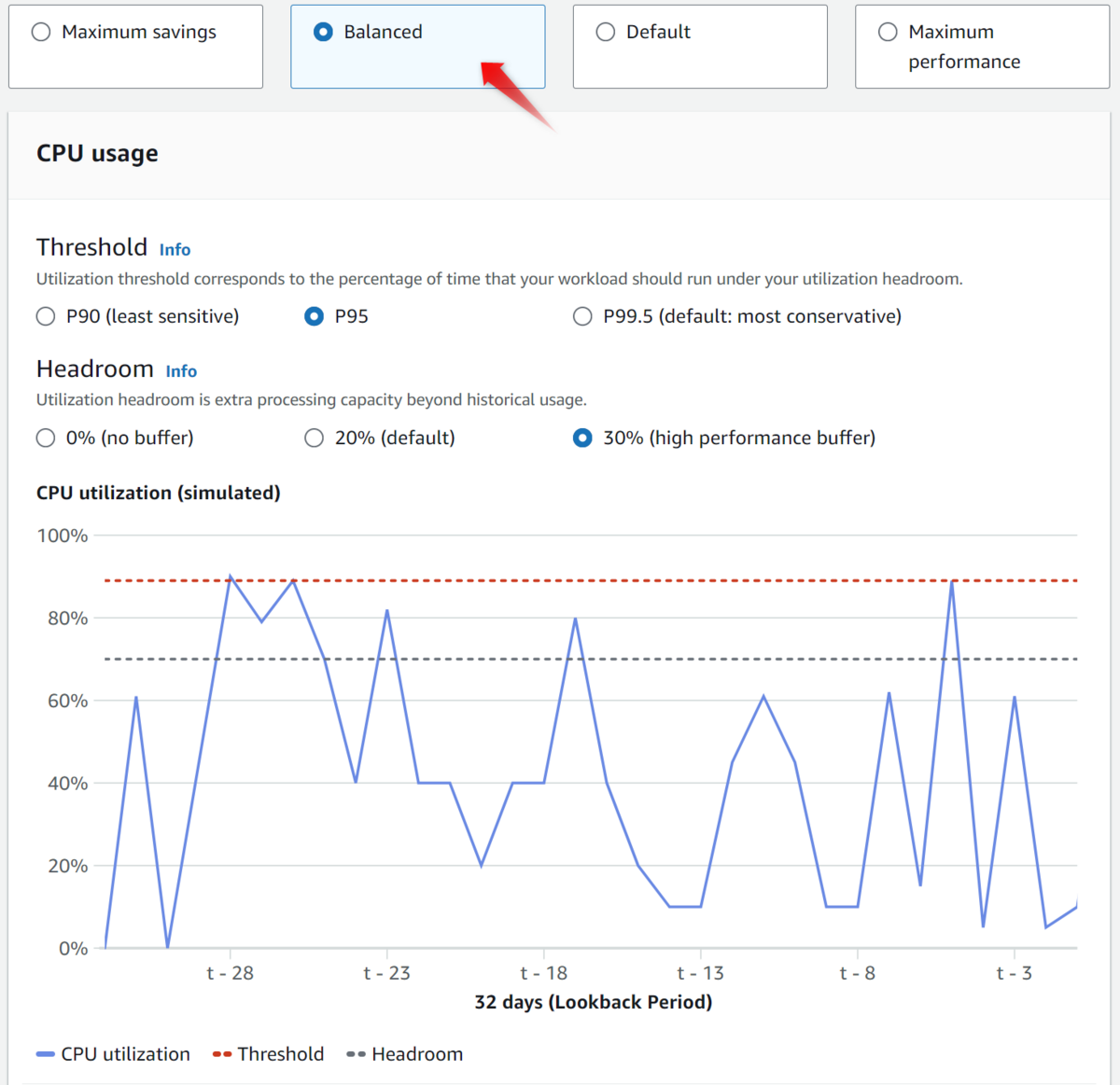Choose the Default preset option
The image size is (1120, 1085).
pos(700,47)
